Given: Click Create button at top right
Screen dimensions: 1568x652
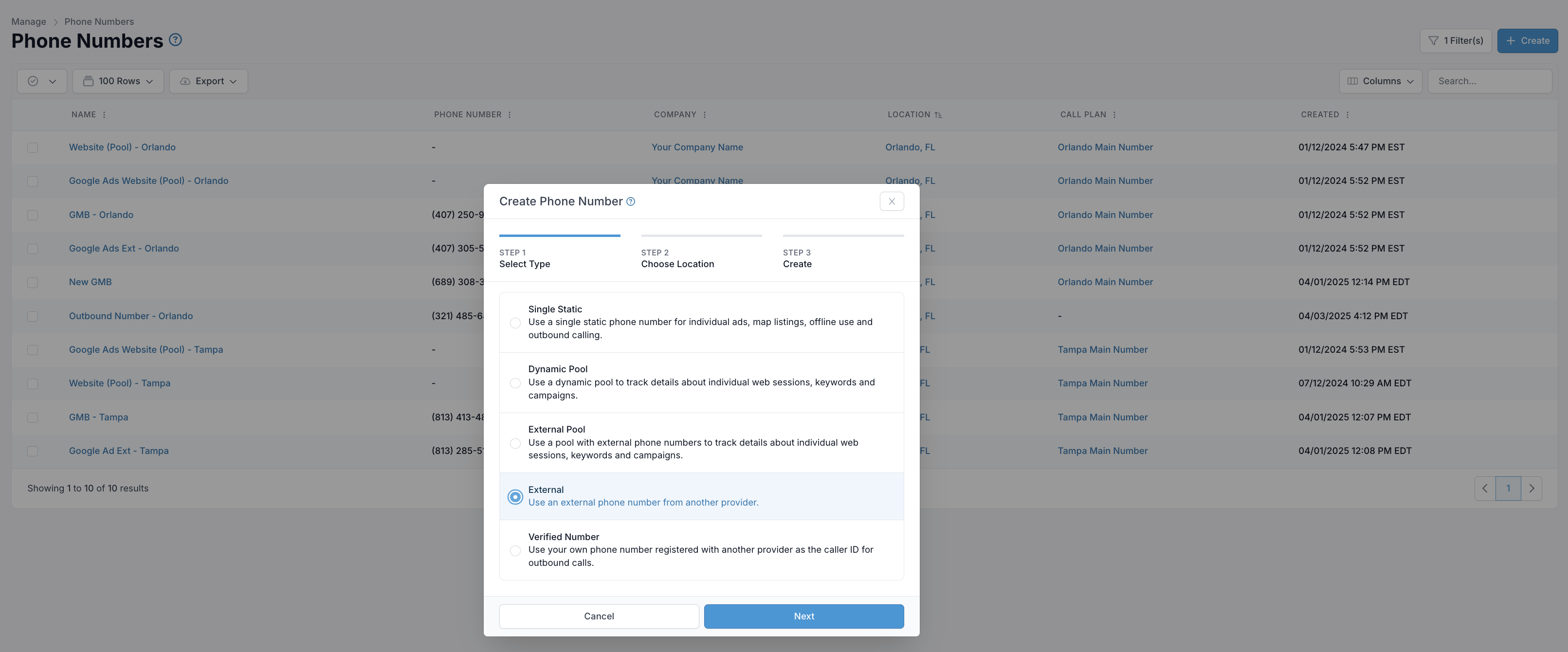Looking at the screenshot, I should point(1527,41).
